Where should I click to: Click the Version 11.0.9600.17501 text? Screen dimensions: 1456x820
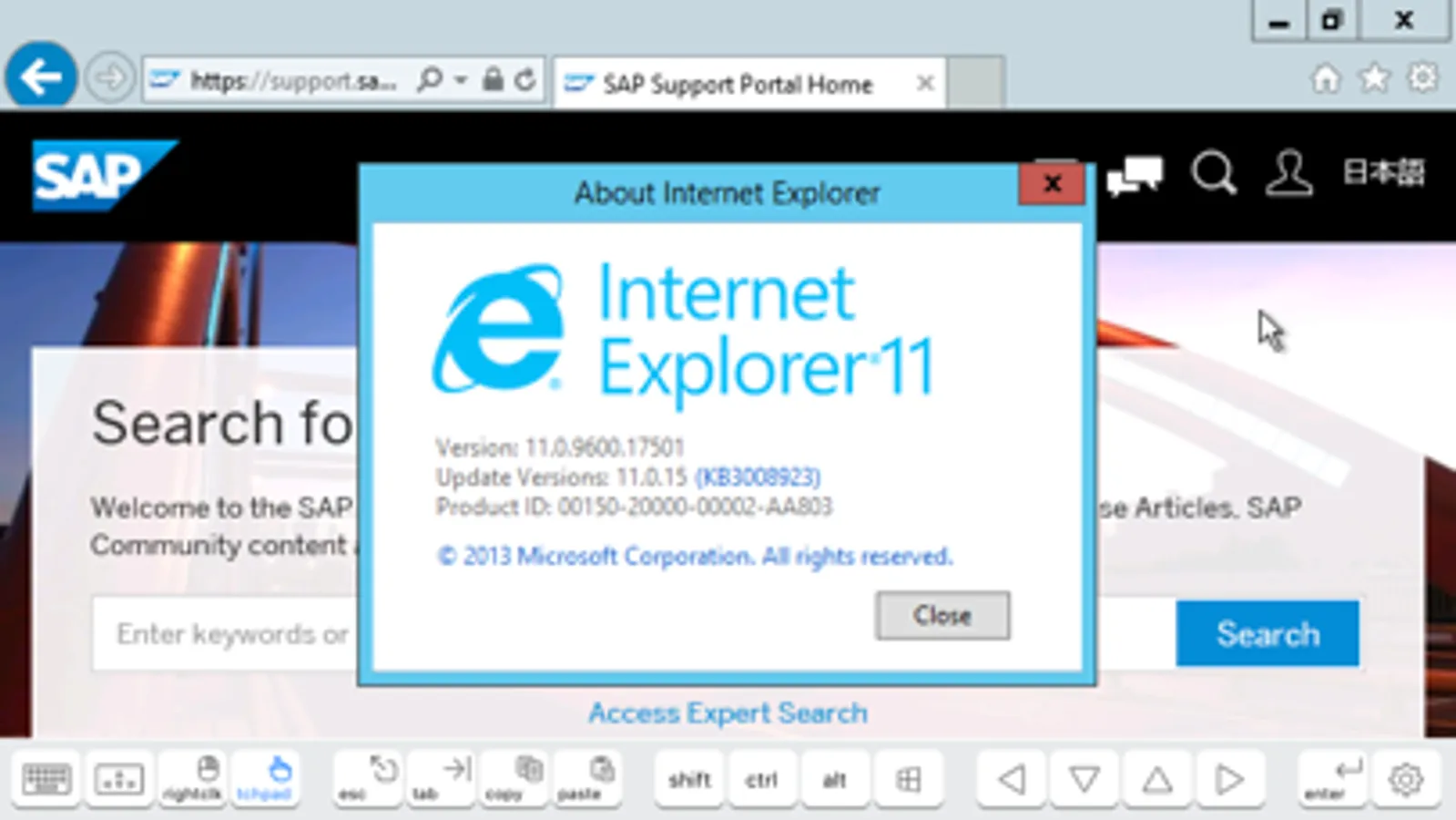[560, 447]
